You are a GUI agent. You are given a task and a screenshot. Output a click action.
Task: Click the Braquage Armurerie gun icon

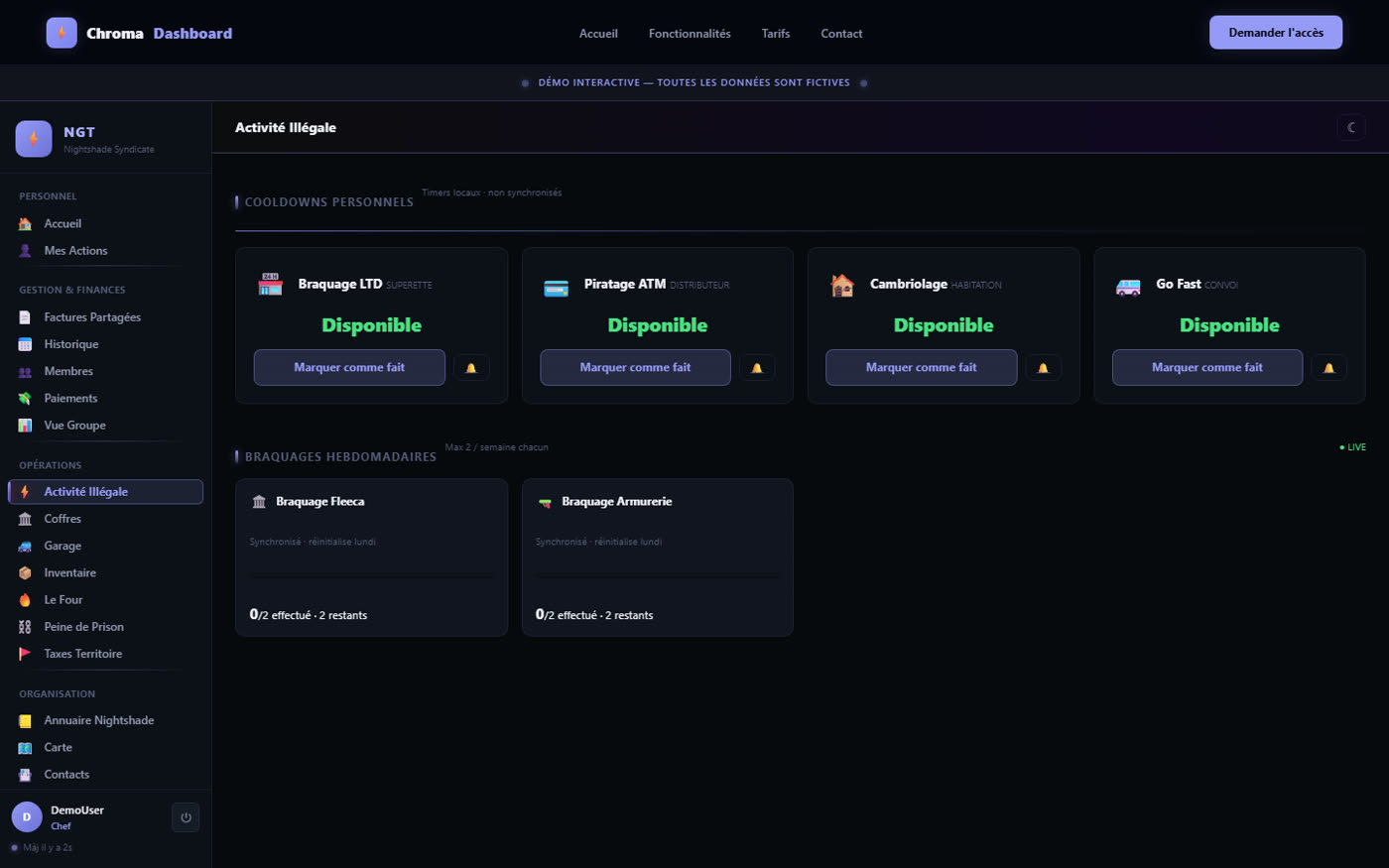pos(545,502)
